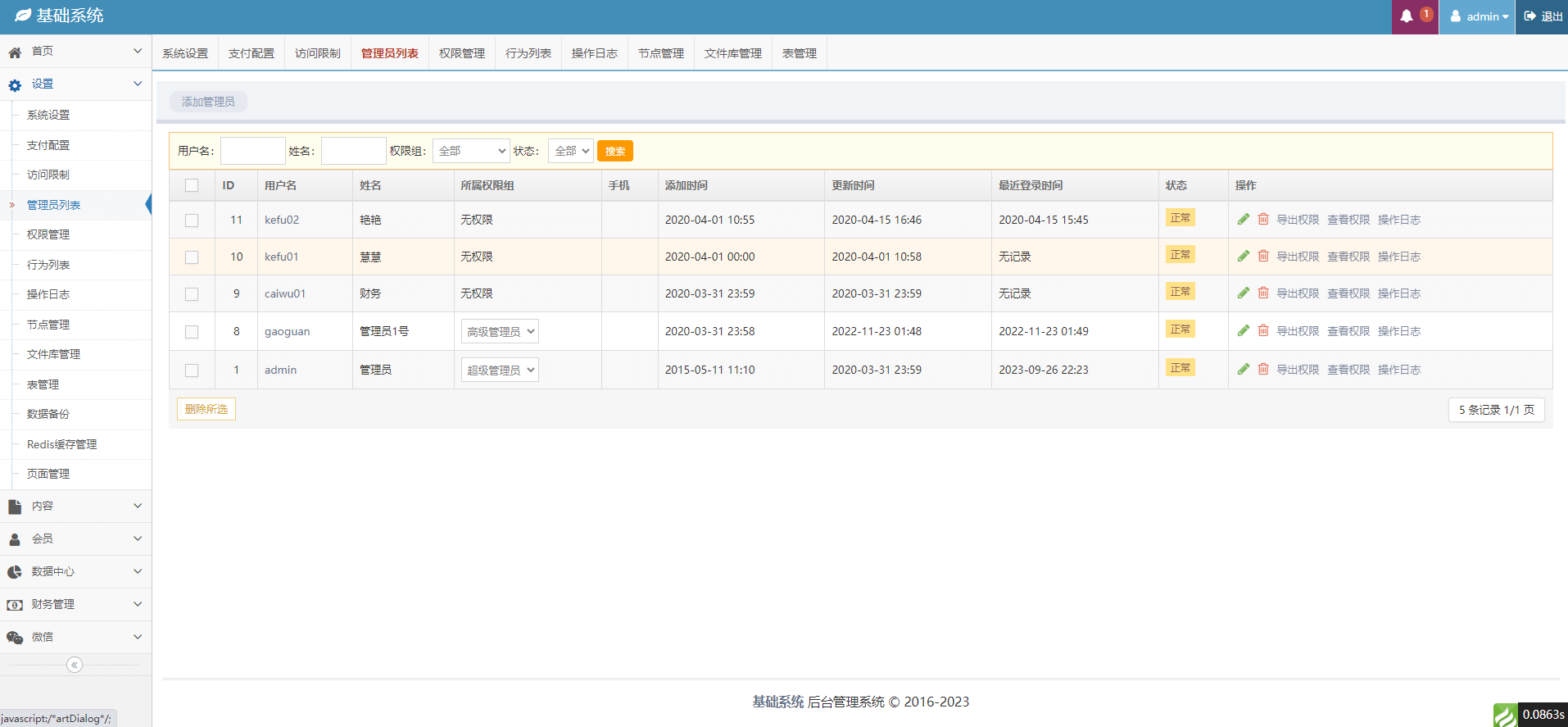Open 数据备份 in the sidebar
Screen dimensions: 1568x727
tap(48, 414)
